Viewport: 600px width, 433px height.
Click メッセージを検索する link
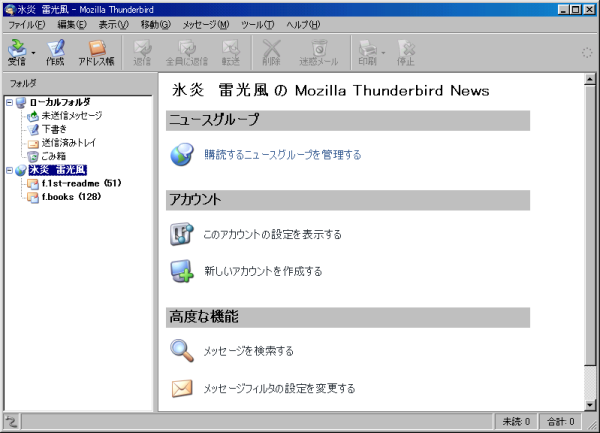248,351
